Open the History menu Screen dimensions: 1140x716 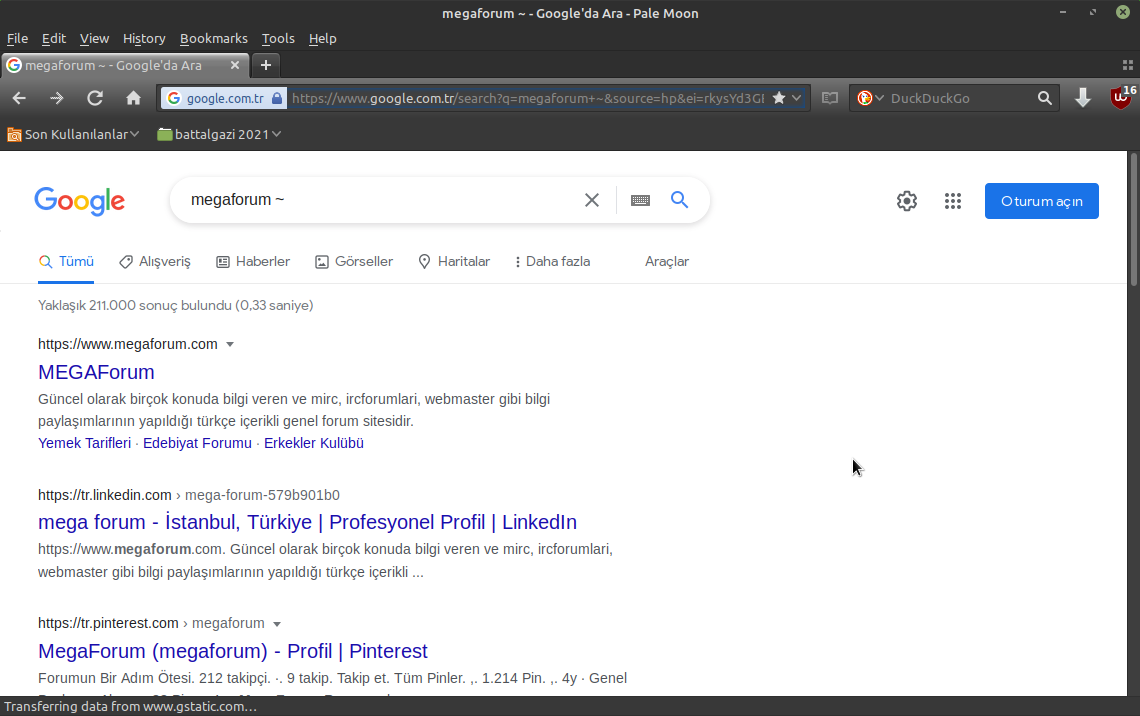(x=144, y=39)
